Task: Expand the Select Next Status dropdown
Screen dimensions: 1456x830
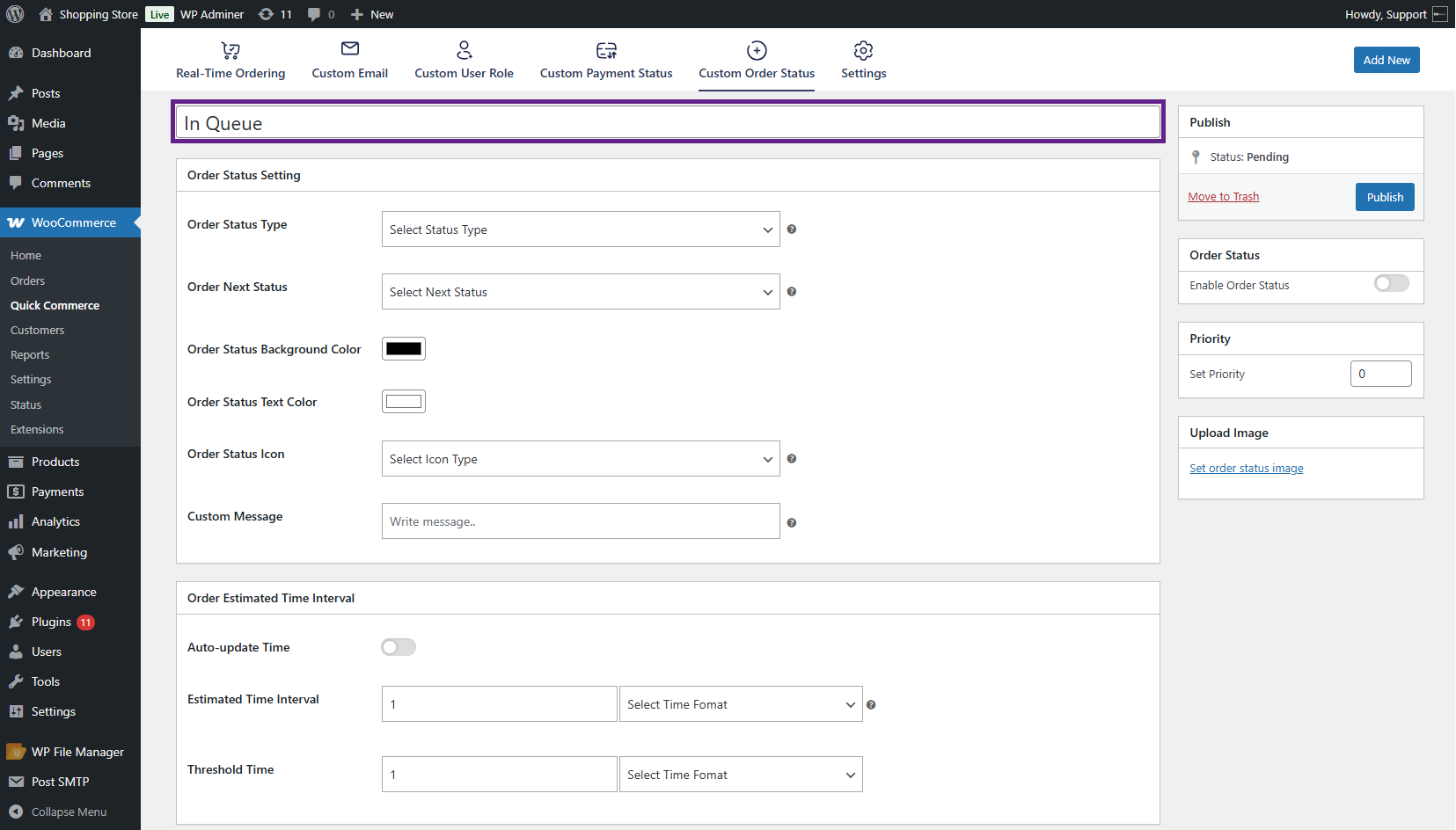Action: coord(581,292)
